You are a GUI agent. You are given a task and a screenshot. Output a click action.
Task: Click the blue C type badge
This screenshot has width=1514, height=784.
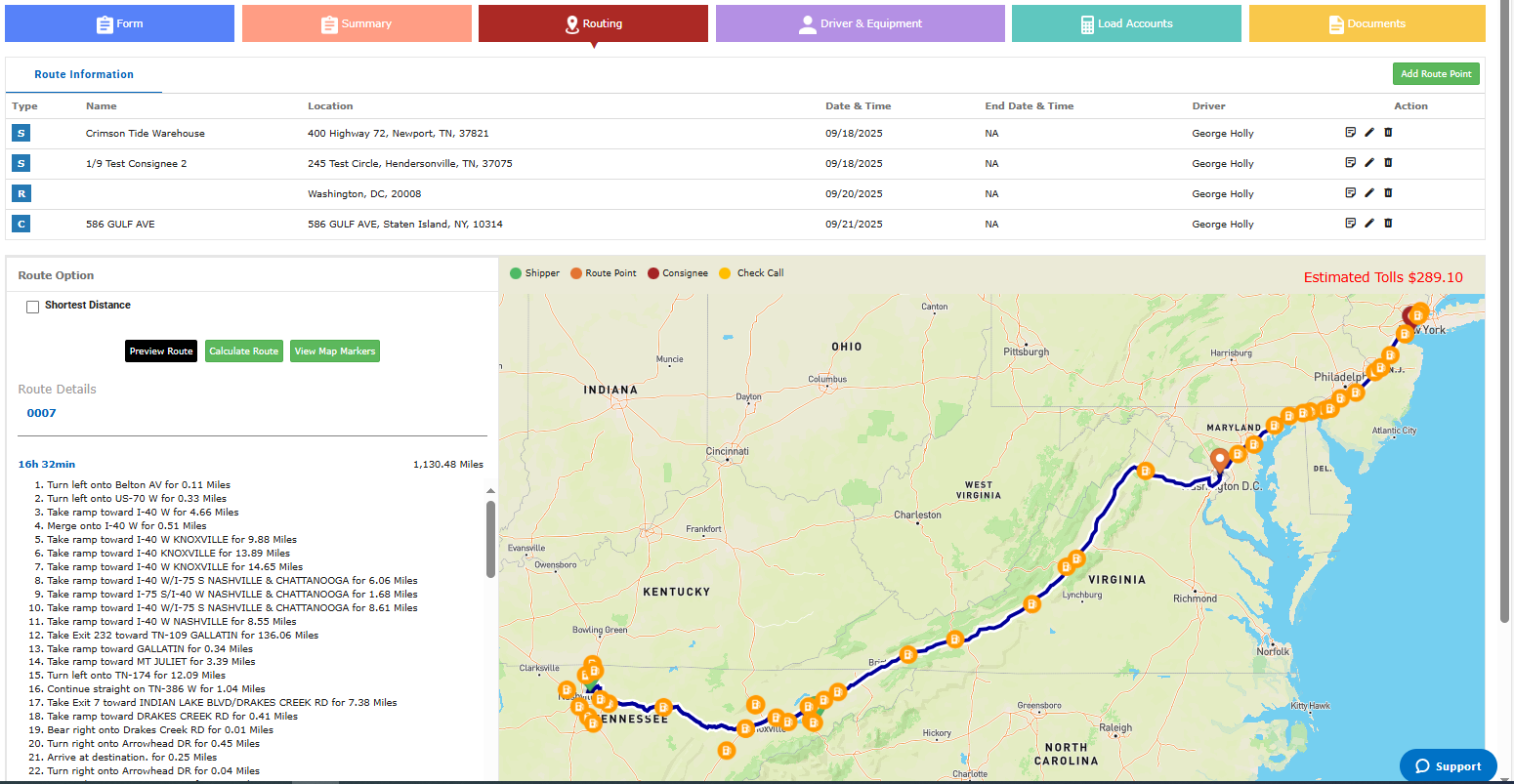tap(21, 224)
